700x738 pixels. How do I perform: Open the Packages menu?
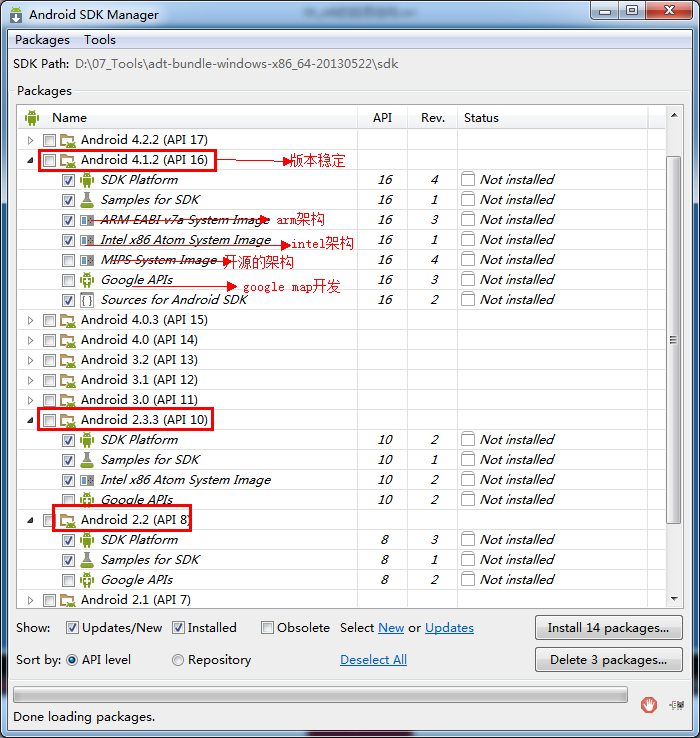pos(42,40)
